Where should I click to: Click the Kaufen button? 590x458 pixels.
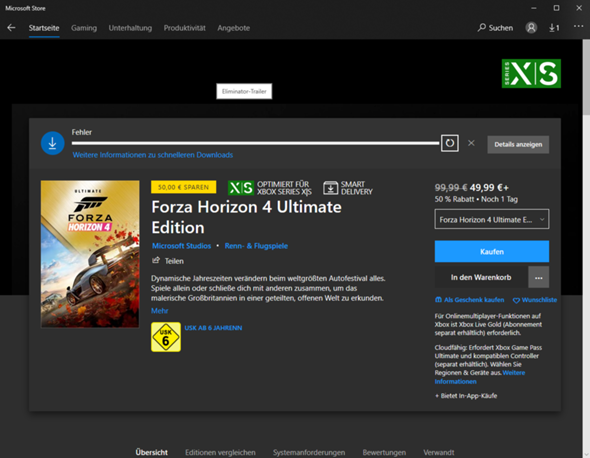[x=492, y=251]
